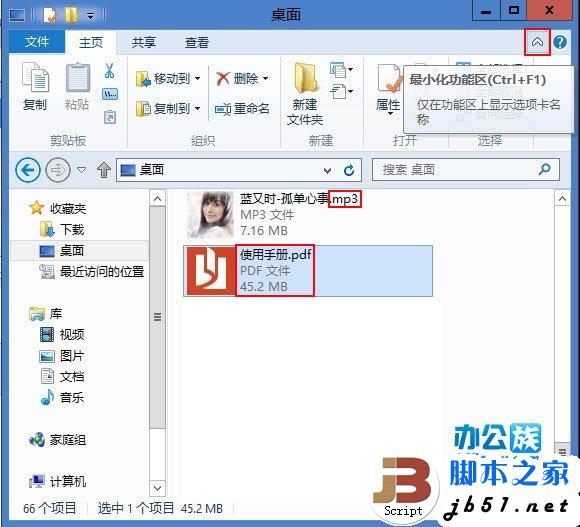The image size is (580, 527).
Task: Select the 使用手册.pdf file name
Action: pos(275,254)
